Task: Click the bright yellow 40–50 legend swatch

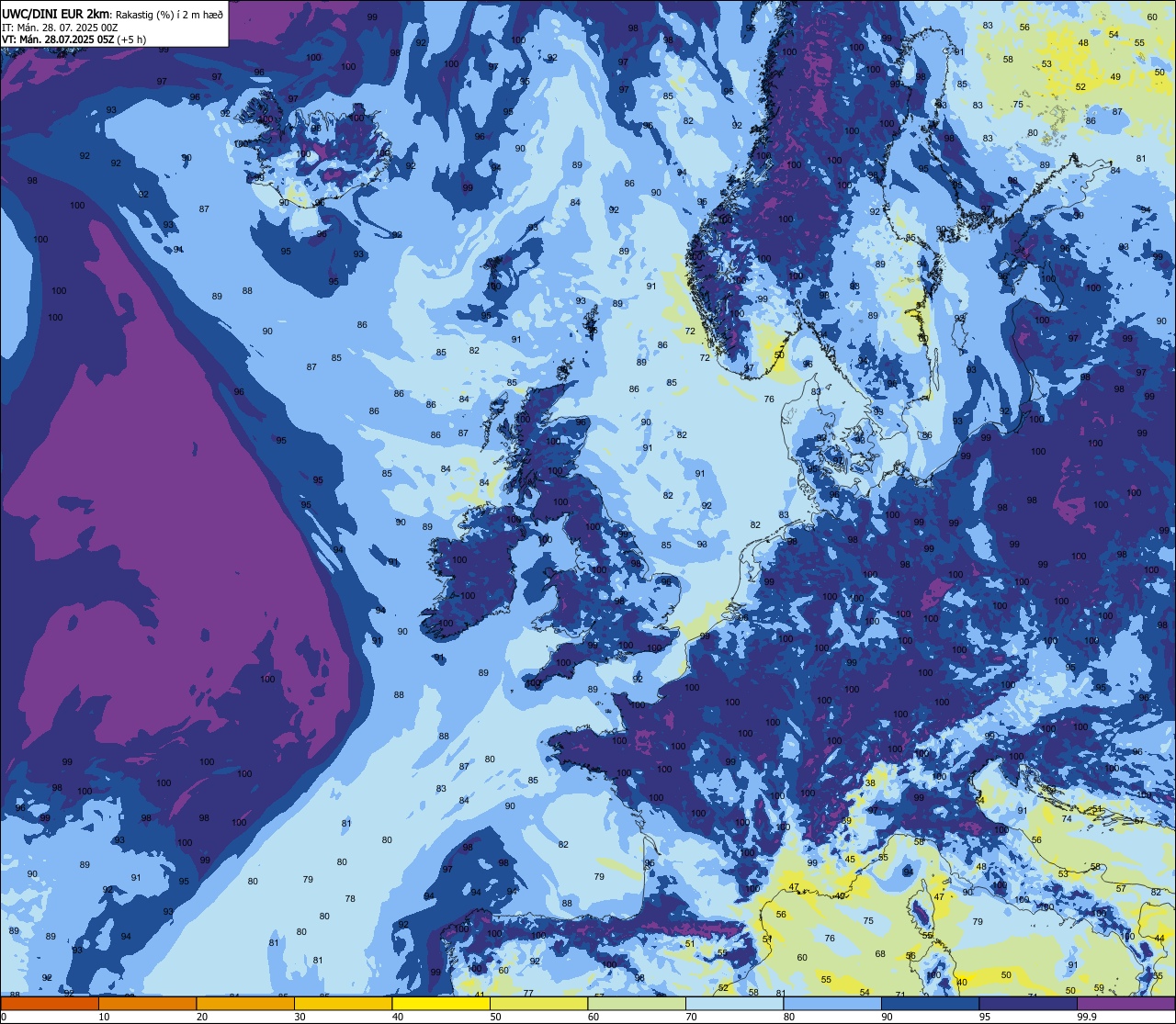Action: [x=441, y=1003]
